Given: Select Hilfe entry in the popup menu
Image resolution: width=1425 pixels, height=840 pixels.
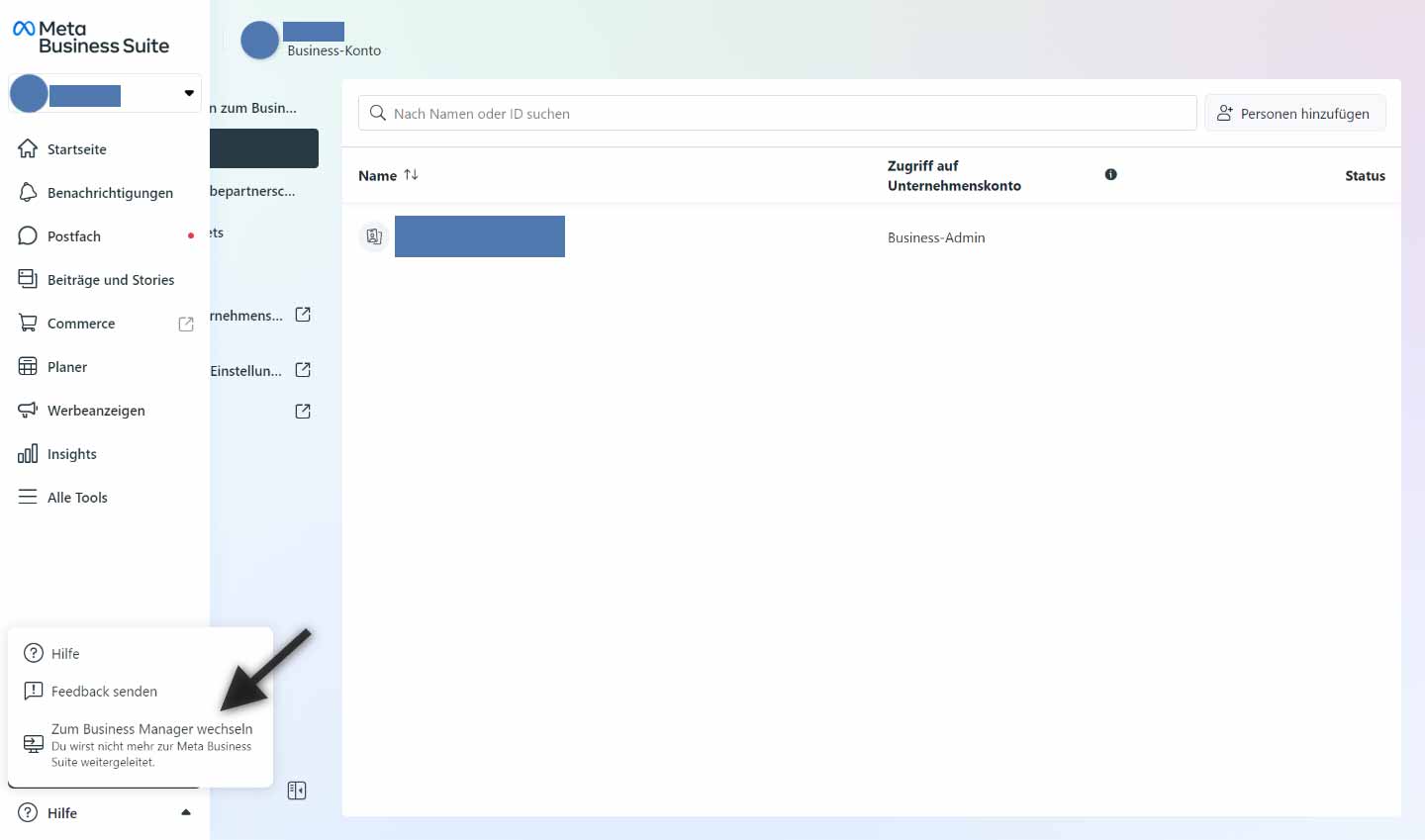Looking at the screenshot, I should click(65, 654).
